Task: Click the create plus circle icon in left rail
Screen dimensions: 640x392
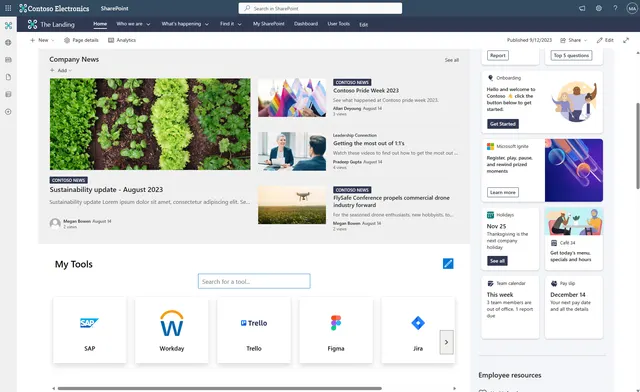Action: coord(8,111)
